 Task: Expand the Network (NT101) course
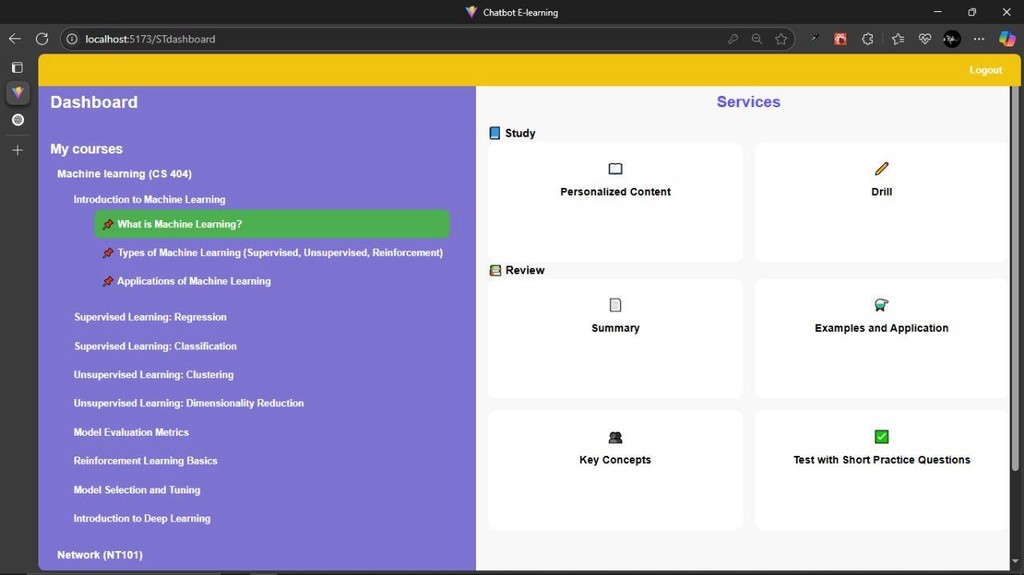100,555
